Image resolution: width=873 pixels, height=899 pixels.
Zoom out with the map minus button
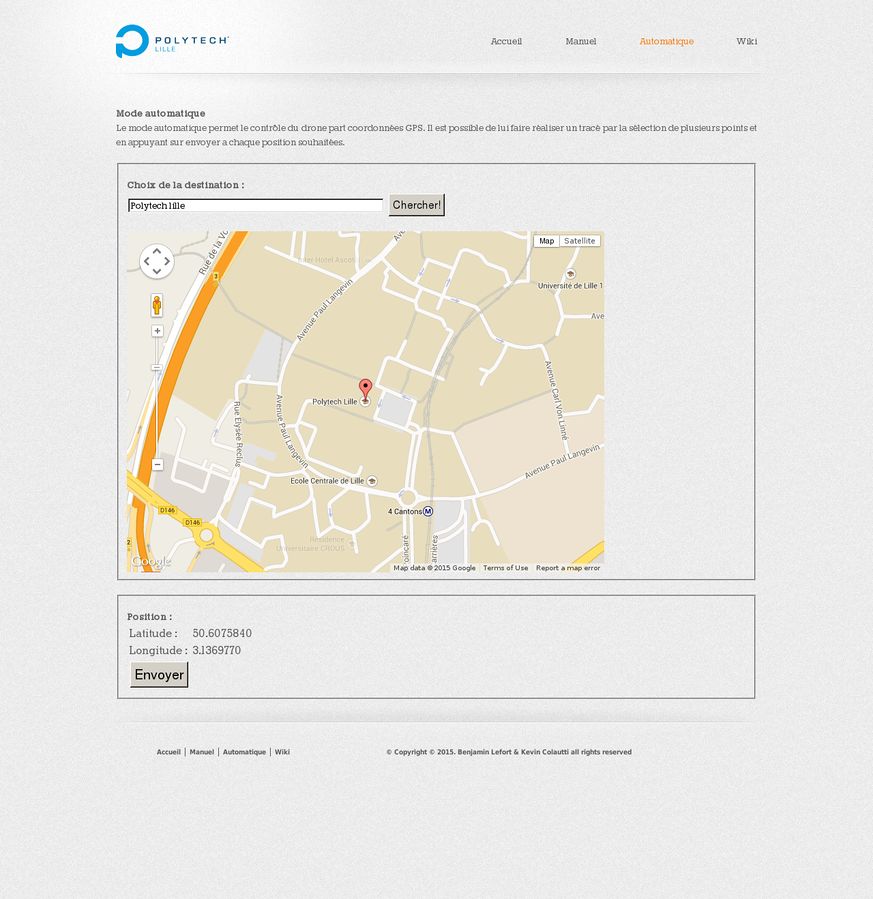157,465
